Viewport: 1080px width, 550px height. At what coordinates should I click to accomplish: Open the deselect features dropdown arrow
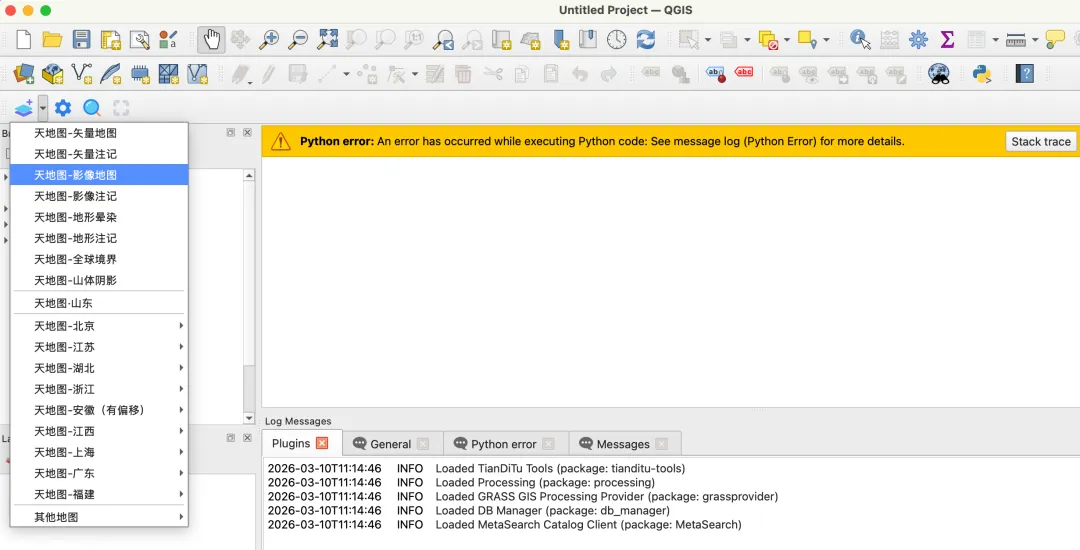point(787,39)
